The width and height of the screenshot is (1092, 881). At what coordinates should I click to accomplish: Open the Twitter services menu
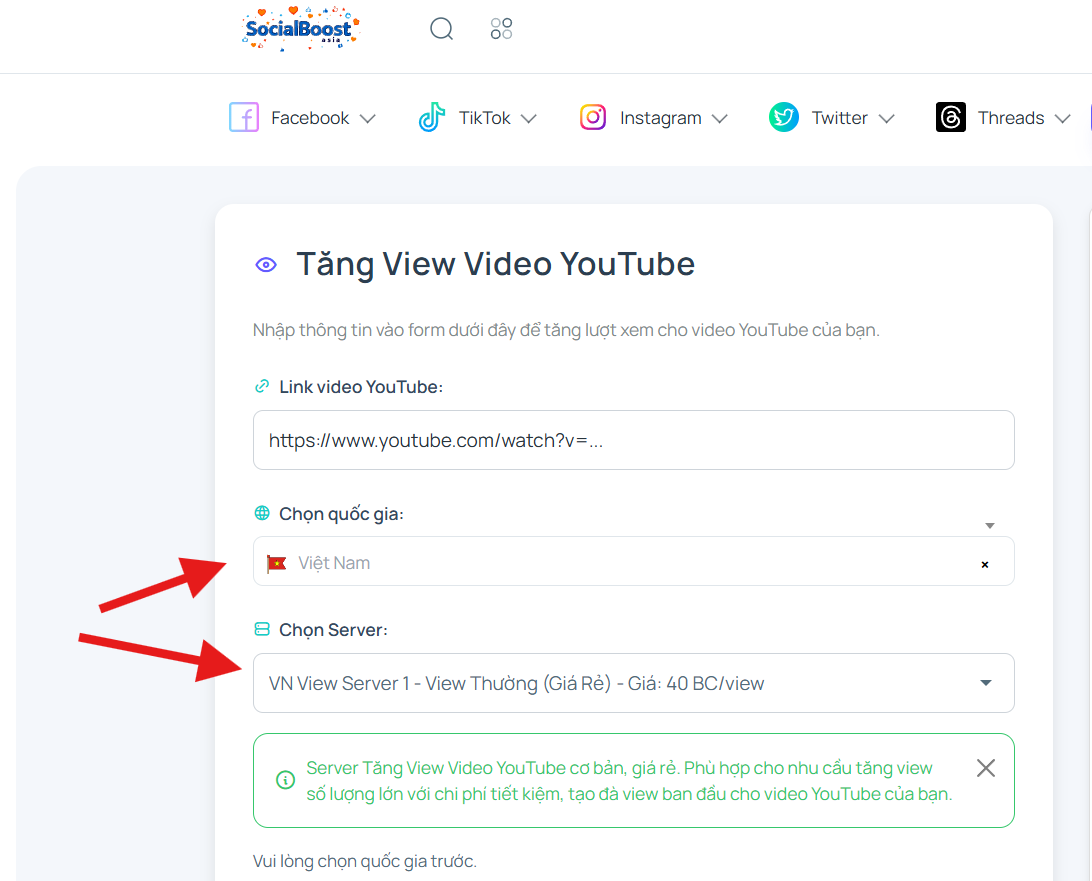(x=832, y=118)
